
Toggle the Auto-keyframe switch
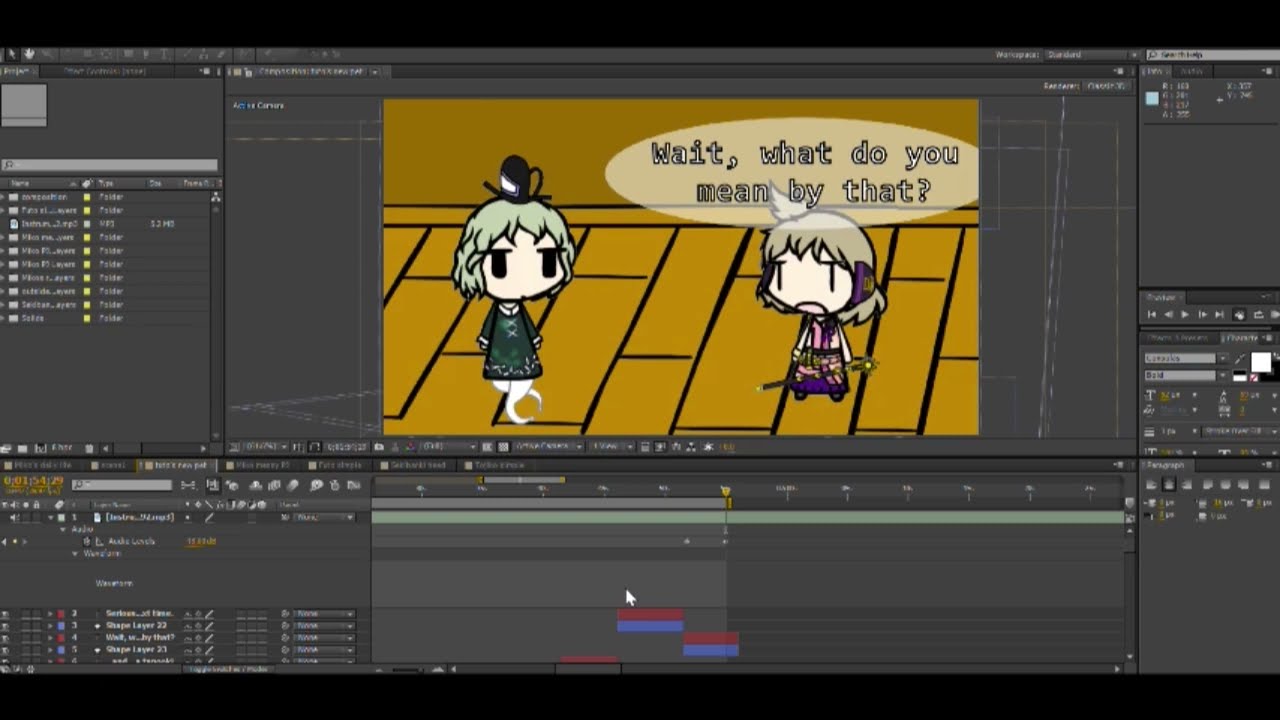(x=335, y=485)
